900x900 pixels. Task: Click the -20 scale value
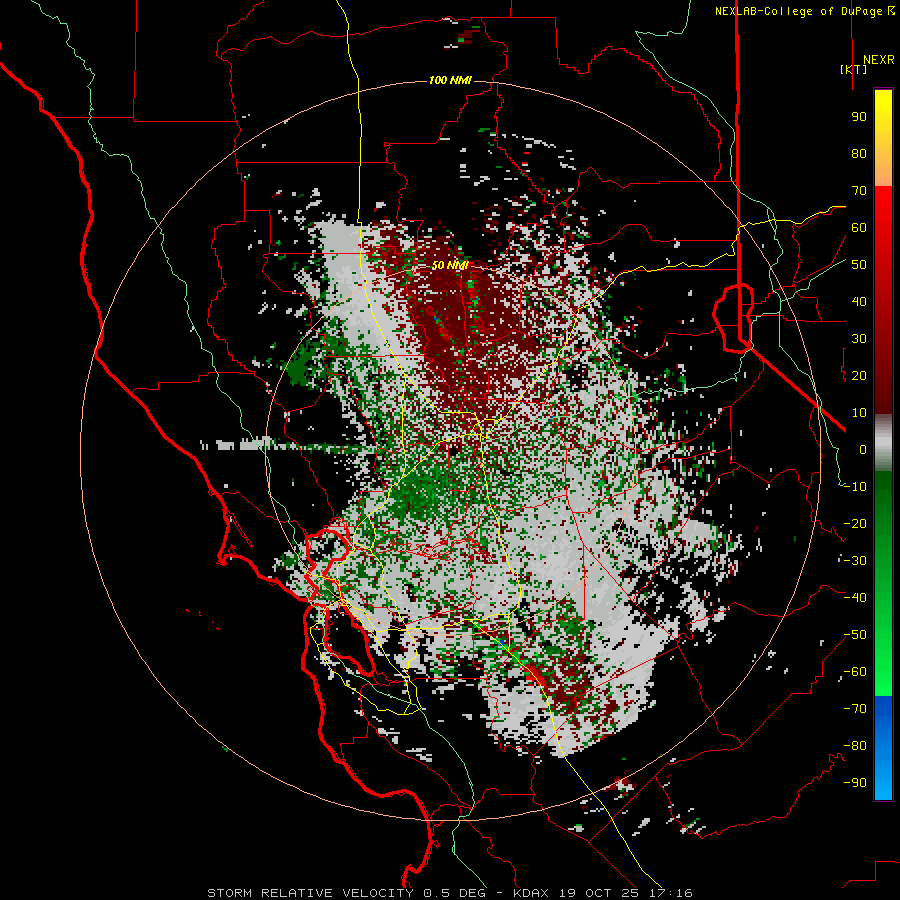coord(855,524)
